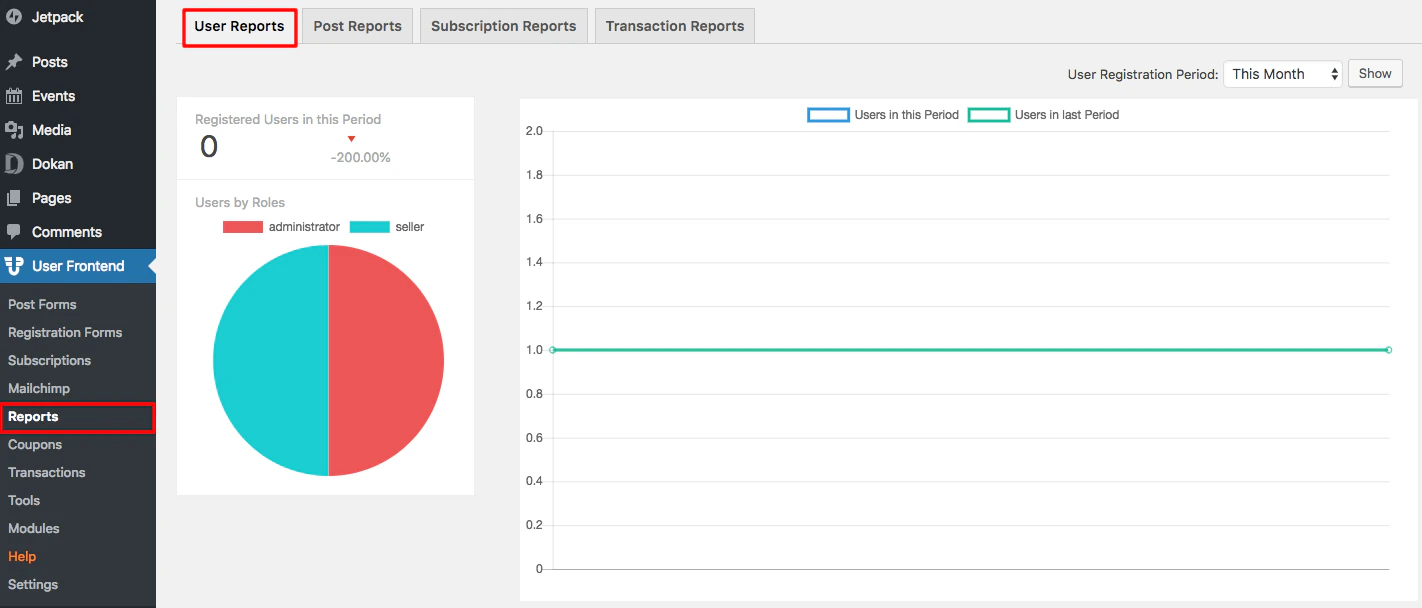Click the Posts pin icon
Image resolution: width=1422 pixels, height=608 pixels.
tap(14, 62)
